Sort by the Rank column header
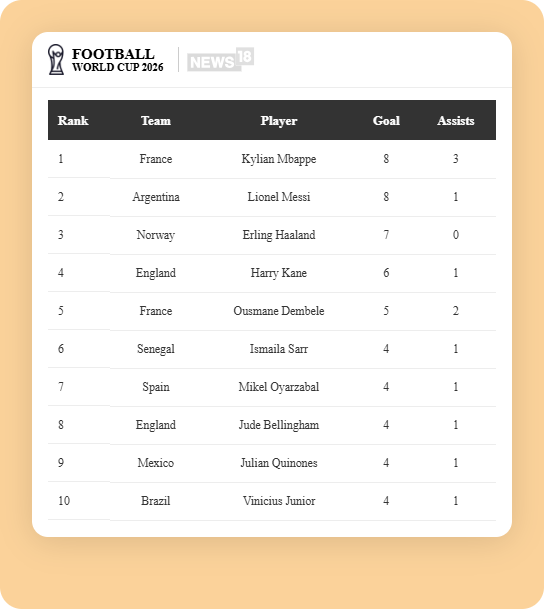This screenshot has height=609, width=544. tap(73, 120)
